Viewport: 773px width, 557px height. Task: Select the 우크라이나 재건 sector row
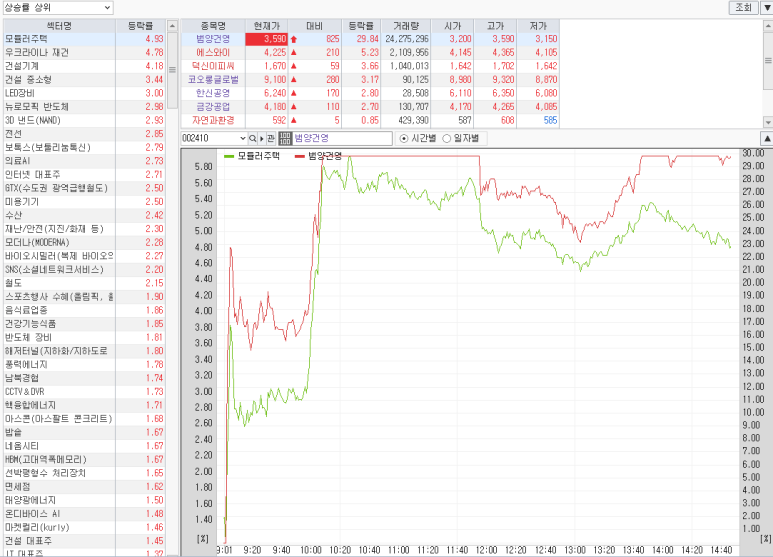pyautogui.click(x=84, y=52)
